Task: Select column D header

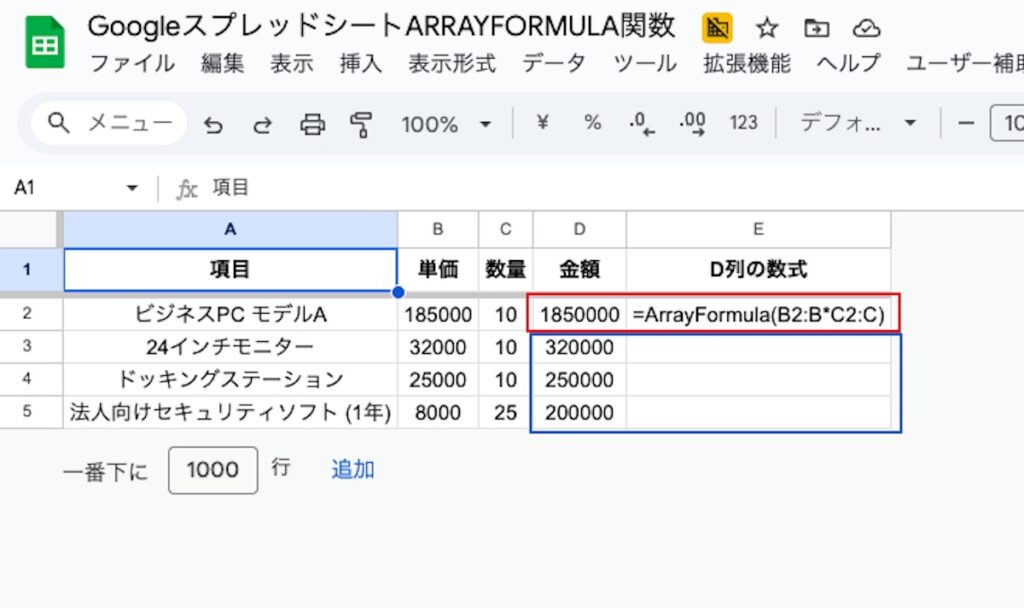Action: [579, 229]
